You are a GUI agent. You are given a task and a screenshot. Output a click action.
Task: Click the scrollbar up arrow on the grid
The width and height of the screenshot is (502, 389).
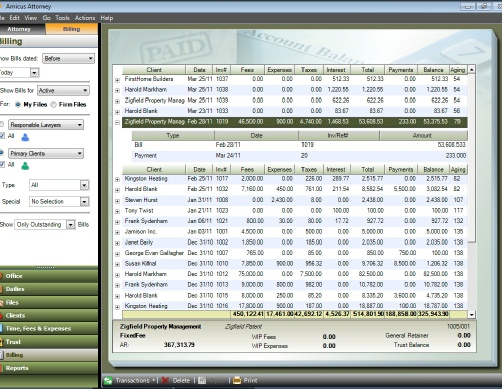coord(471,70)
